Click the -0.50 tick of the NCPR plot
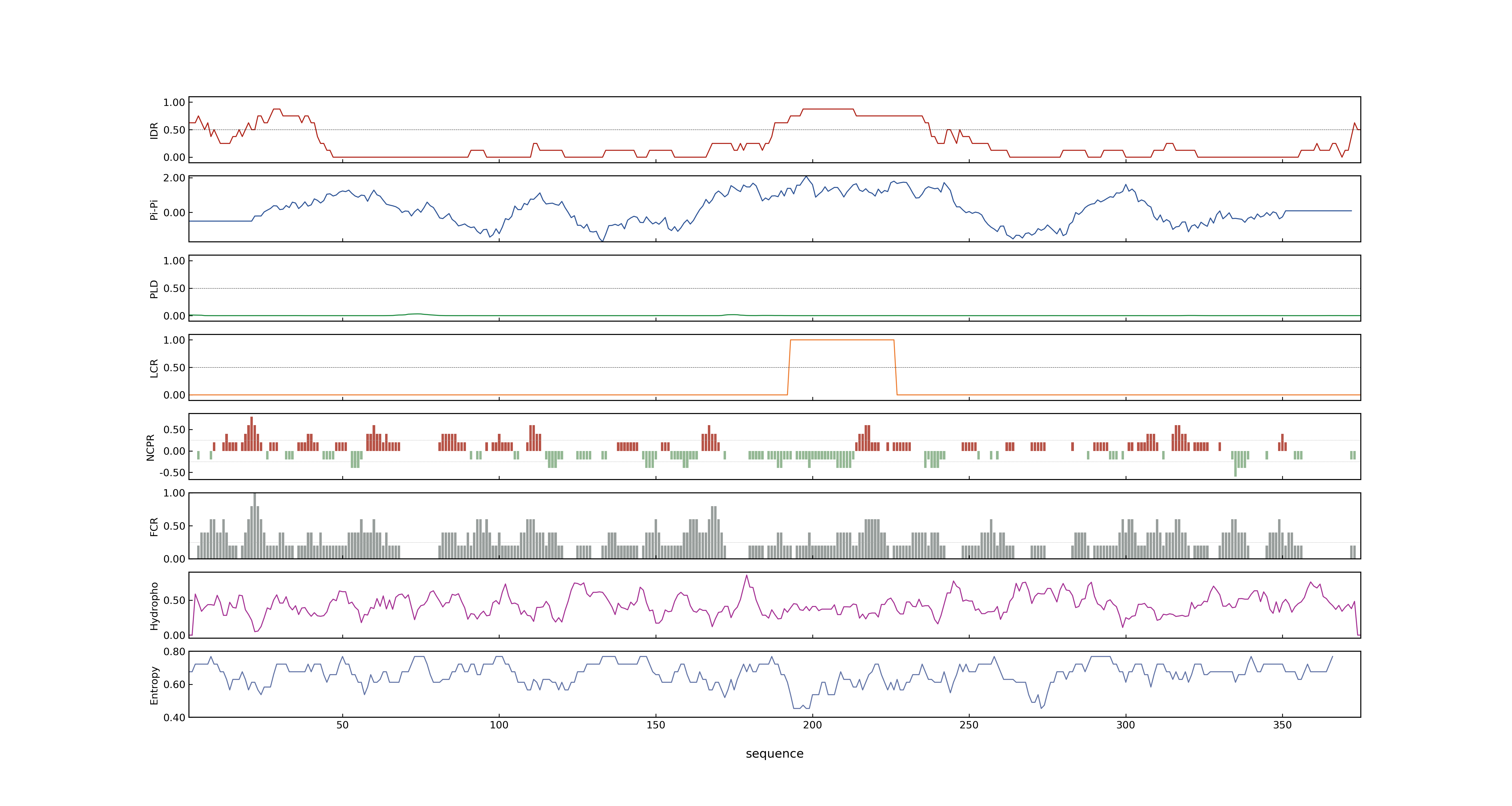 point(172,473)
